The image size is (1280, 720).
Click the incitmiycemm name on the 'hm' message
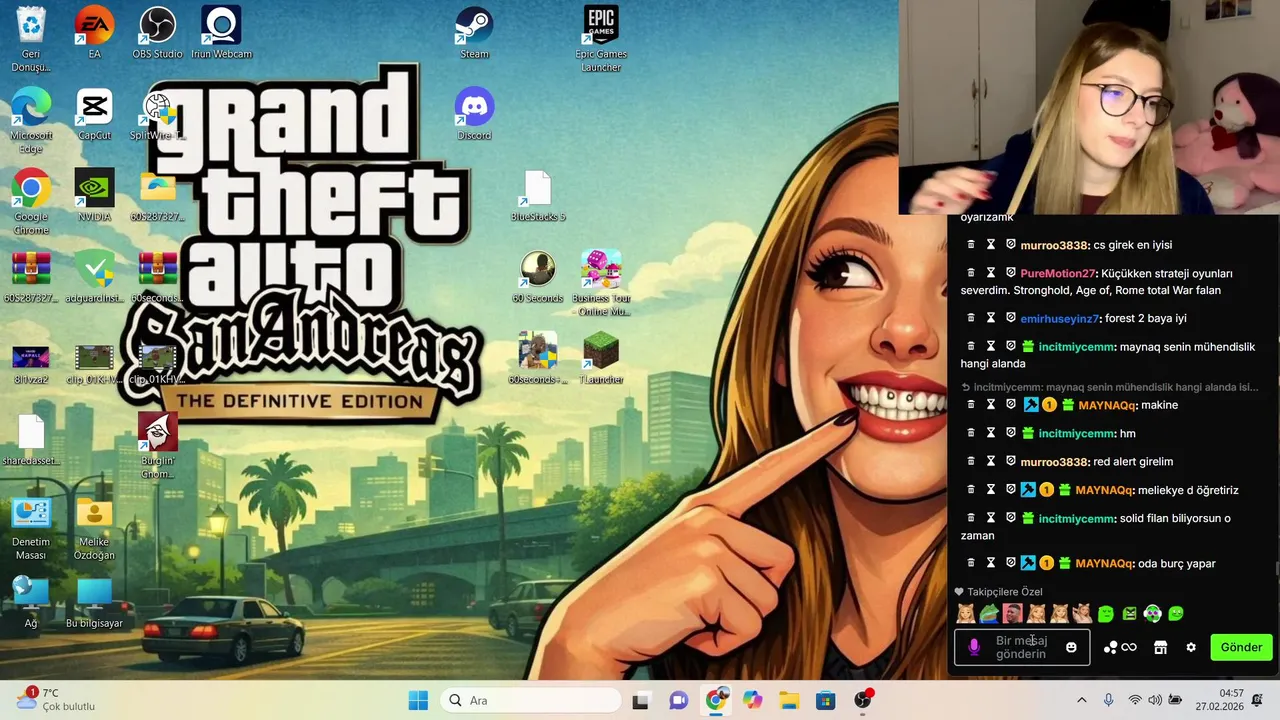[x=1076, y=433]
